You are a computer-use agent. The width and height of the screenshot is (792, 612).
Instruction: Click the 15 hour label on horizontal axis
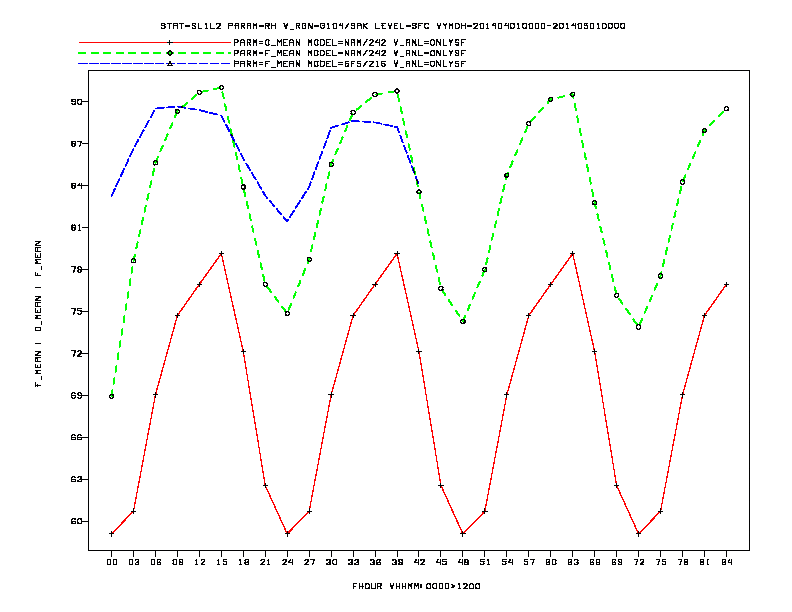point(221,562)
